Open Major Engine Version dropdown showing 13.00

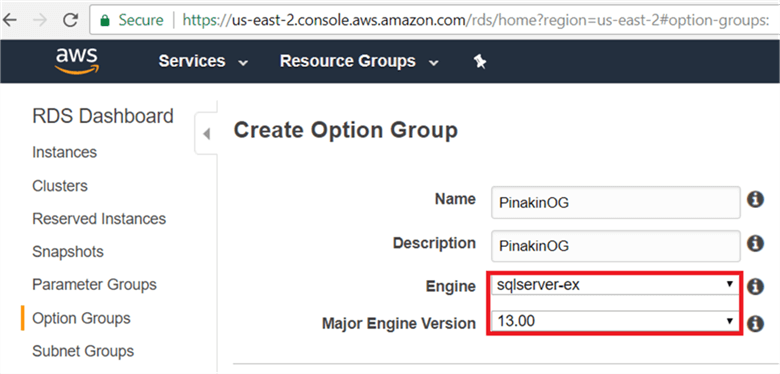[x=614, y=321]
